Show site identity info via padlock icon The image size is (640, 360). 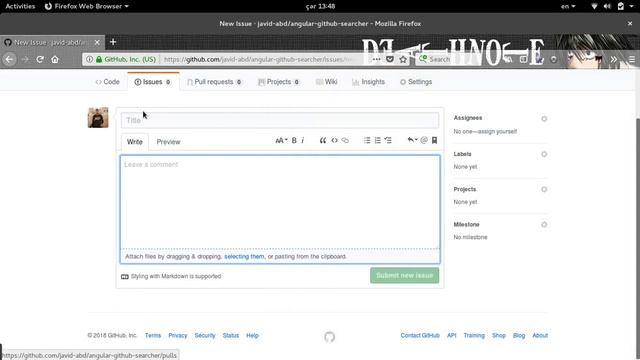99,60
